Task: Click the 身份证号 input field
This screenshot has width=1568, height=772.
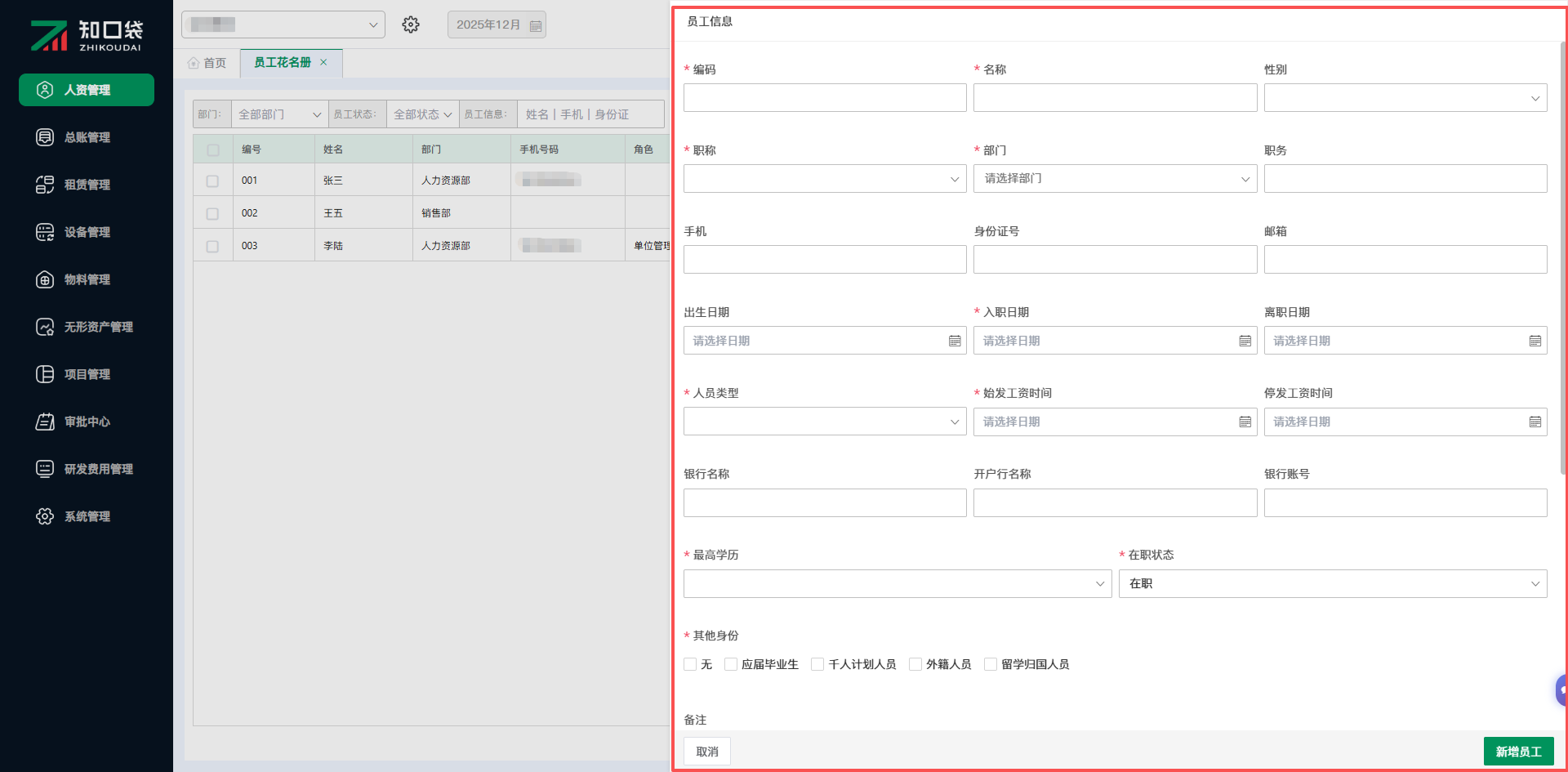Action: 1115,260
